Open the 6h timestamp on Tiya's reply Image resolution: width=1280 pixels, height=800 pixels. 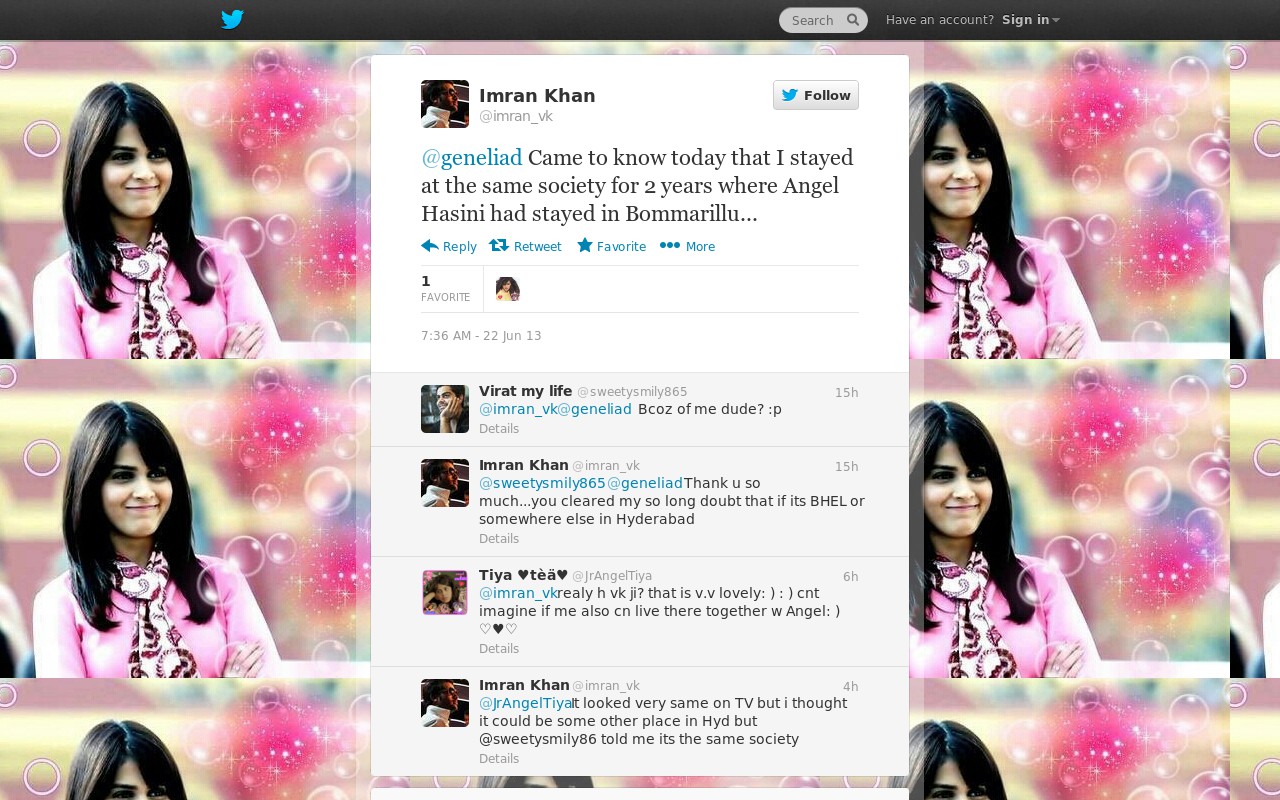pyautogui.click(x=851, y=577)
